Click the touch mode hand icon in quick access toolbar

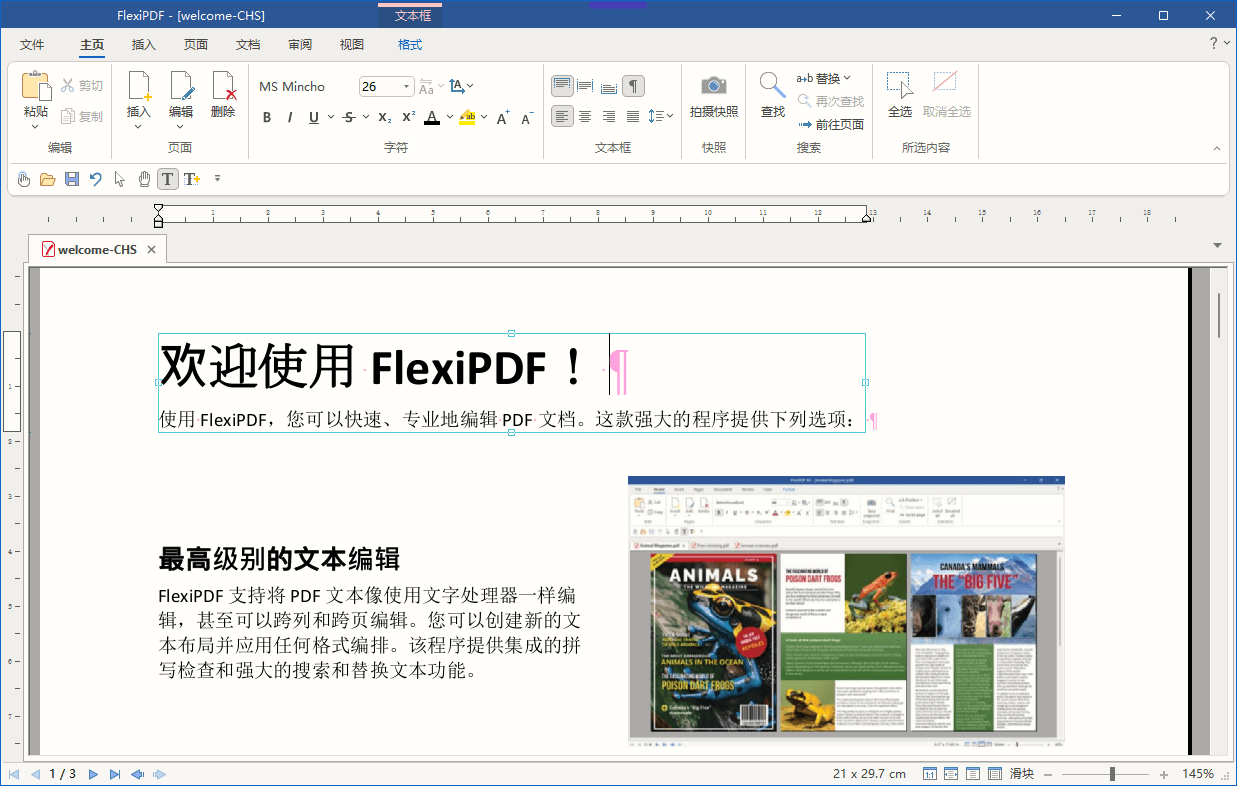tap(24, 179)
